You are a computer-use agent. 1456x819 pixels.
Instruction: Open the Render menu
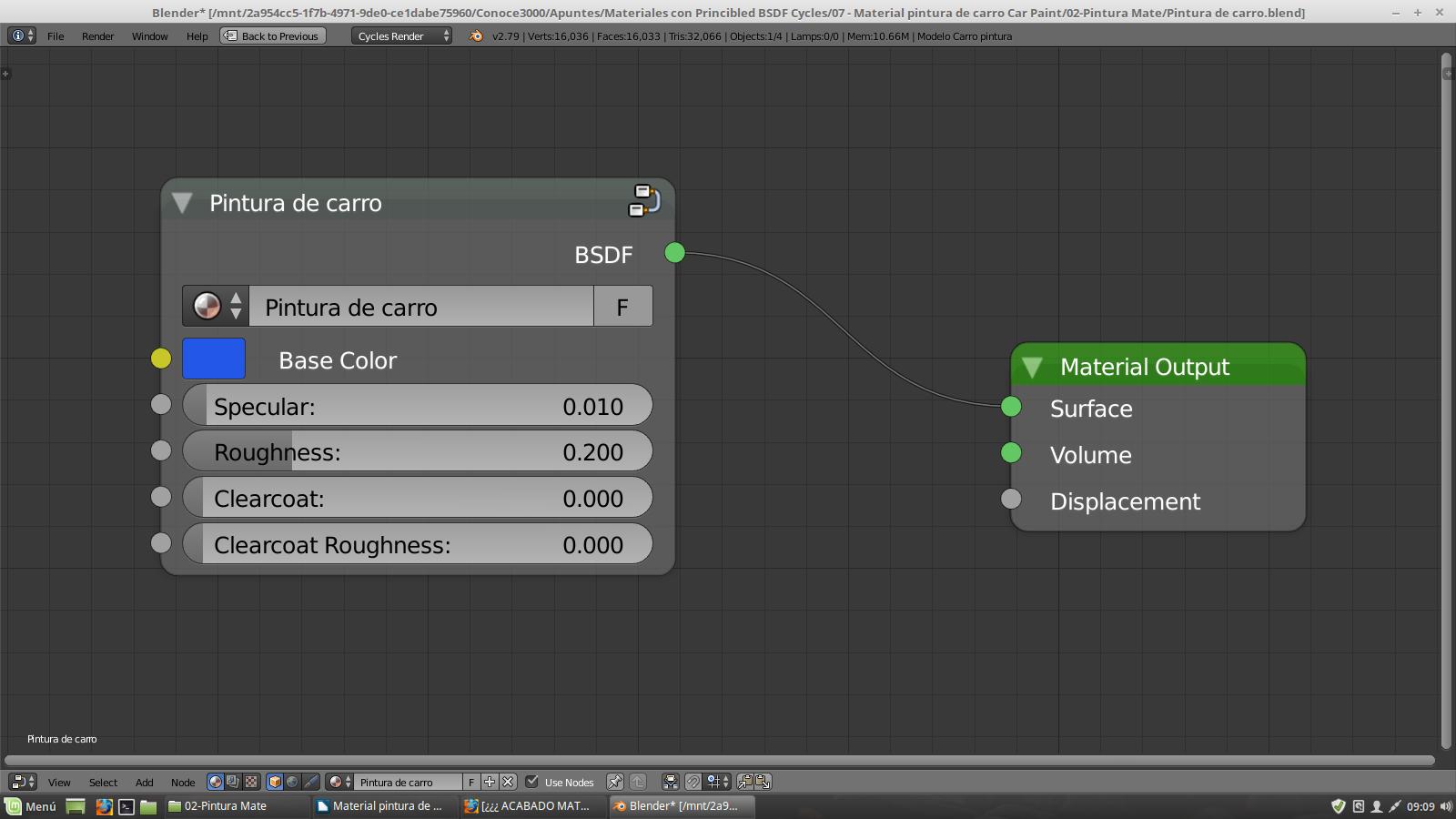click(x=97, y=36)
